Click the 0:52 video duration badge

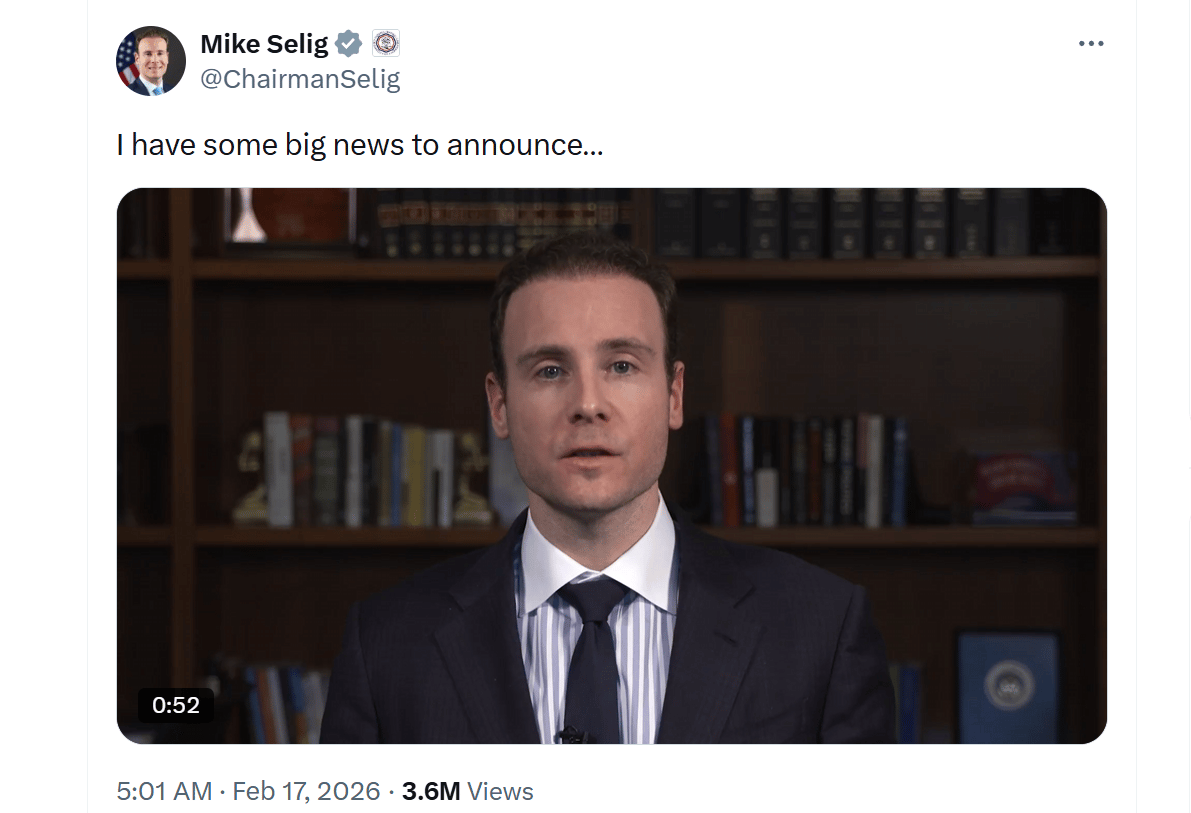pyautogui.click(x=175, y=705)
